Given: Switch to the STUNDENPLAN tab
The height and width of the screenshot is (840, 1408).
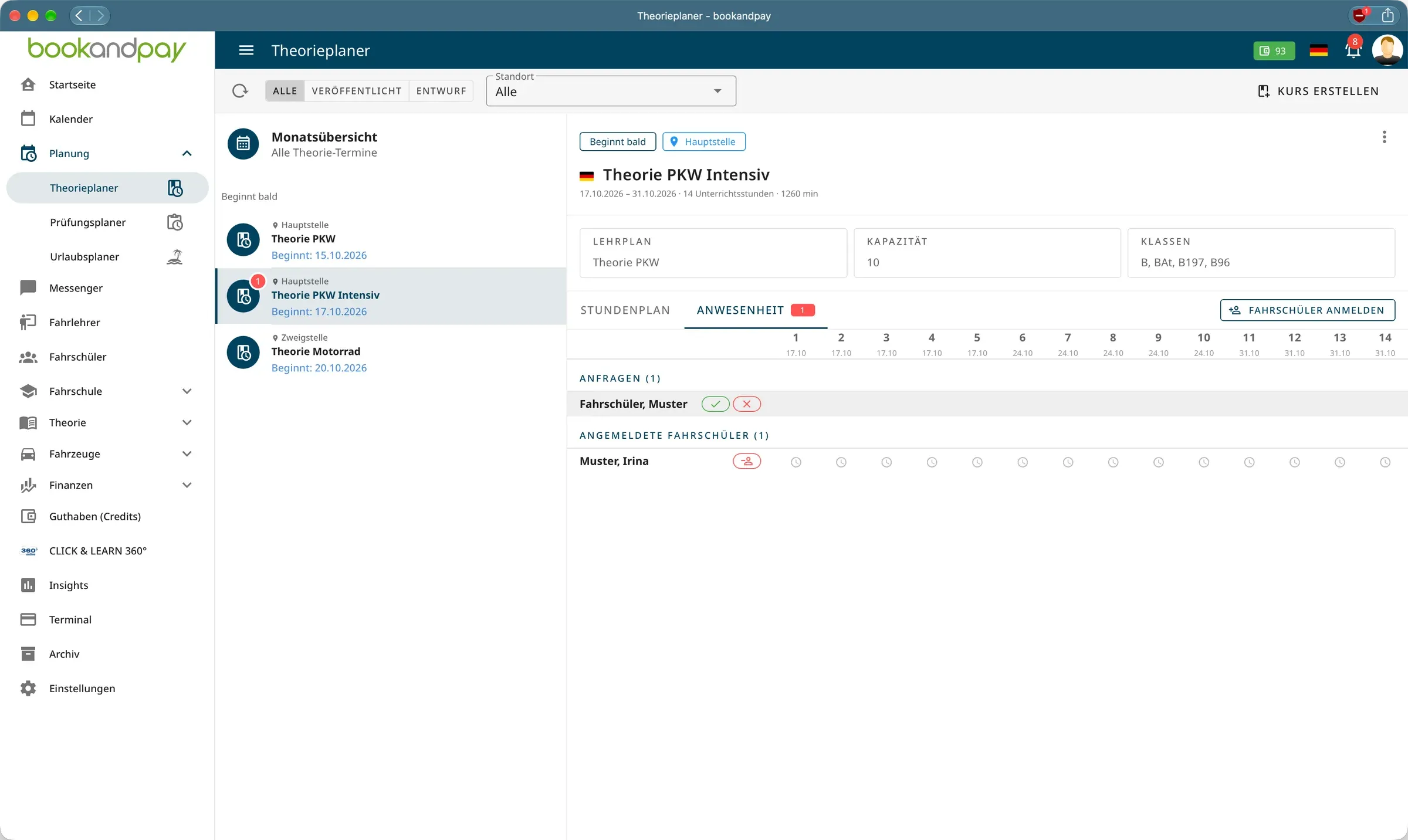Looking at the screenshot, I should (x=625, y=310).
